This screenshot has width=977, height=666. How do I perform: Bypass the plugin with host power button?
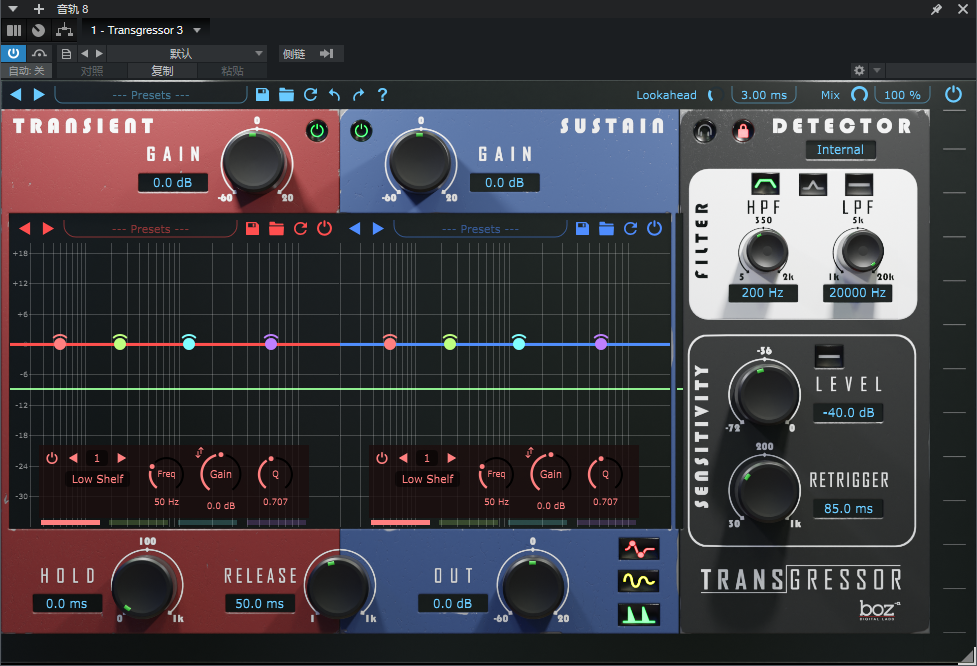13,54
